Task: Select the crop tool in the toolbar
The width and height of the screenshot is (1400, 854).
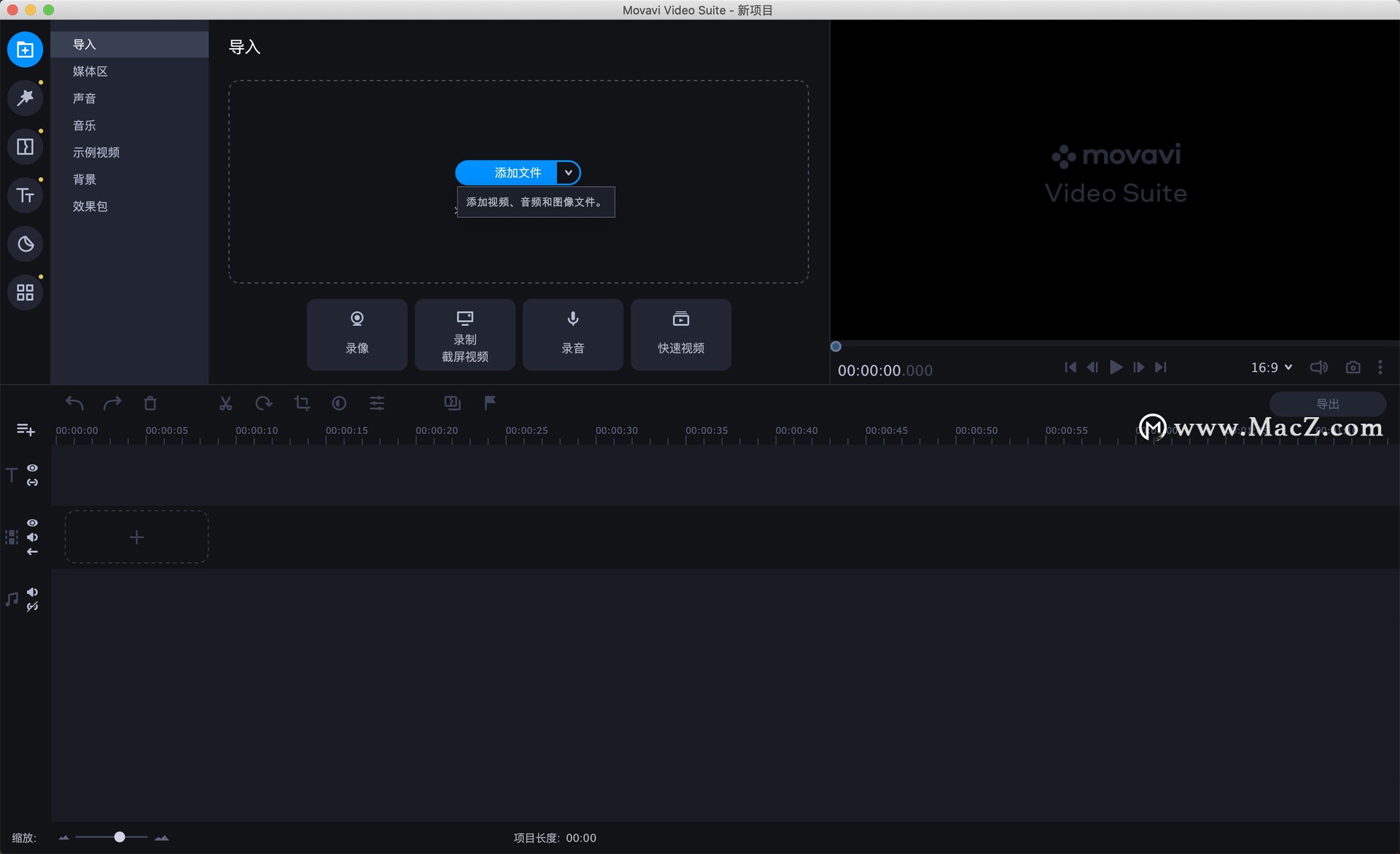Action: tap(302, 403)
